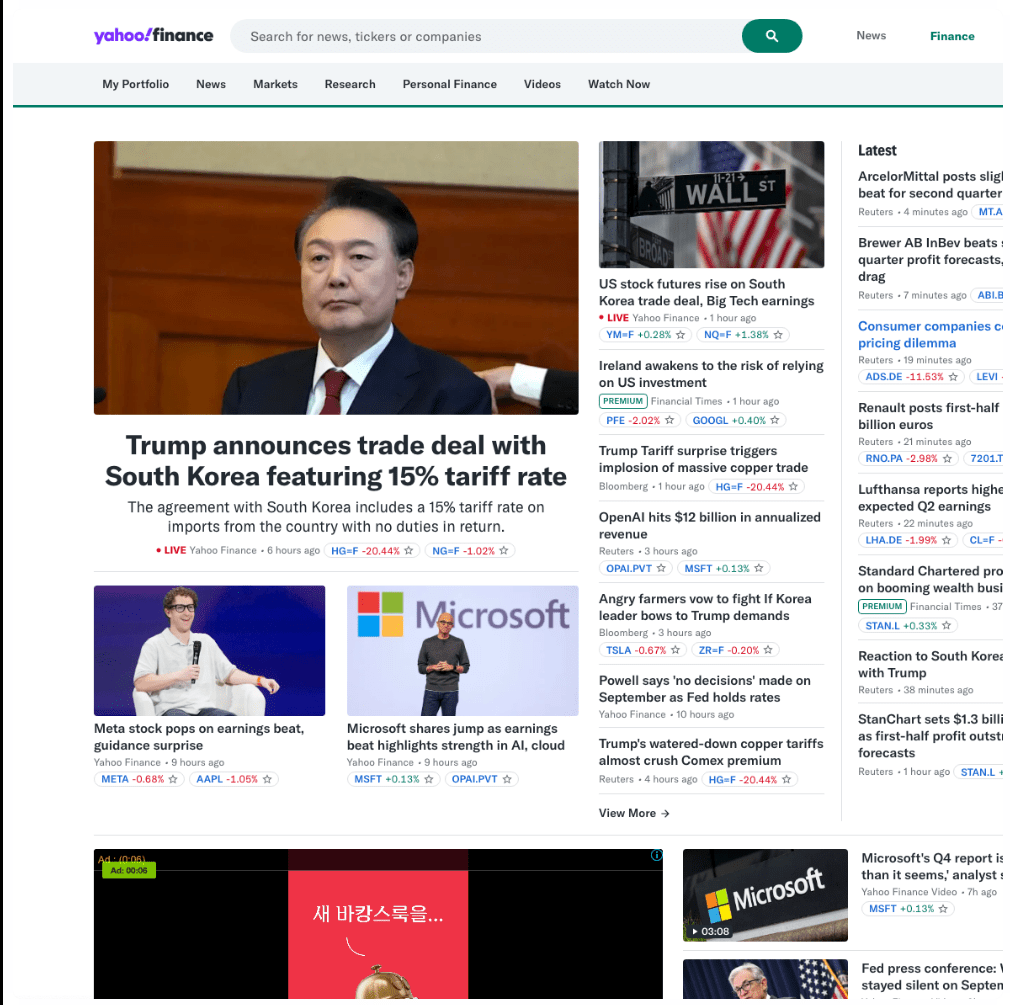Screen dimensions: 1010x1005
Task: Click the top-right Finance link
Action: pos(952,36)
